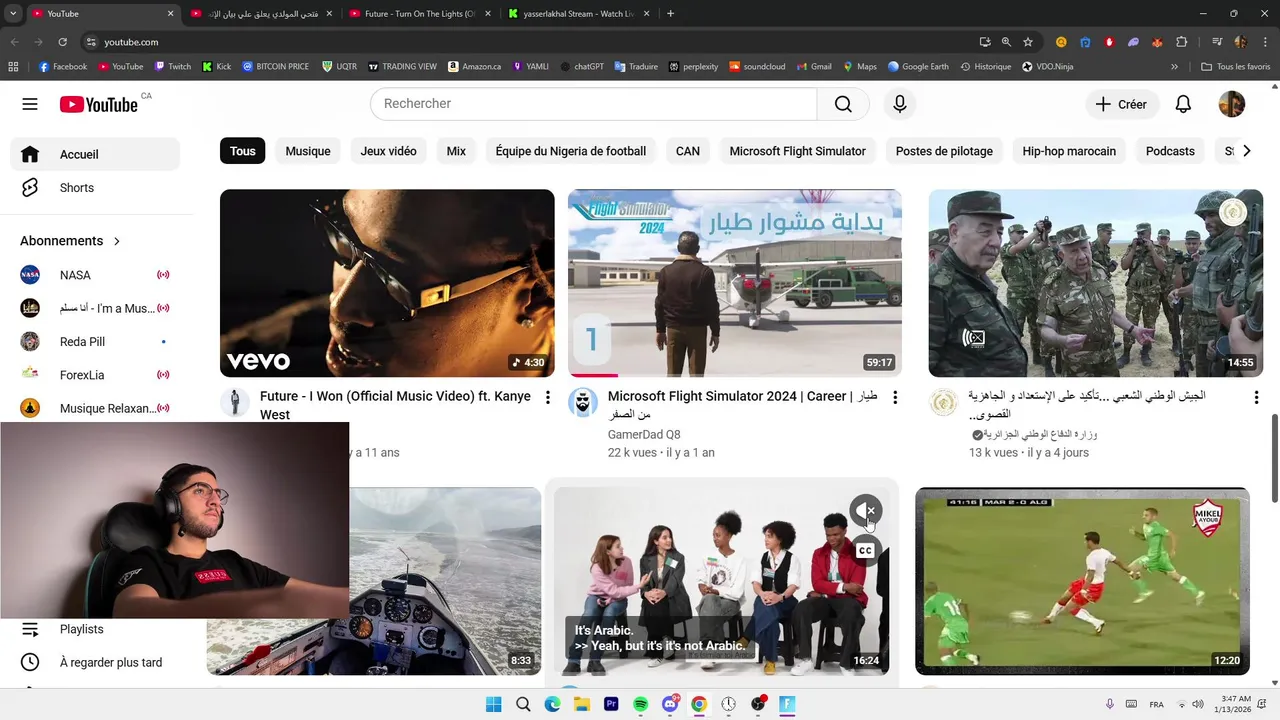The image size is (1280, 720).
Task: Click the search magnifier button
Action: pyautogui.click(x=843, y=104)
